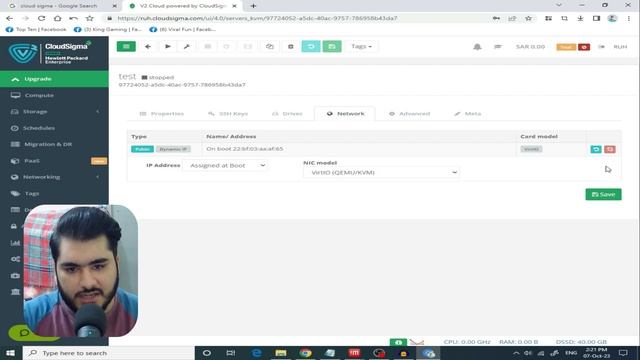Click the password key icon in address bar
This screenshot has height=360, width=640.
496,18
